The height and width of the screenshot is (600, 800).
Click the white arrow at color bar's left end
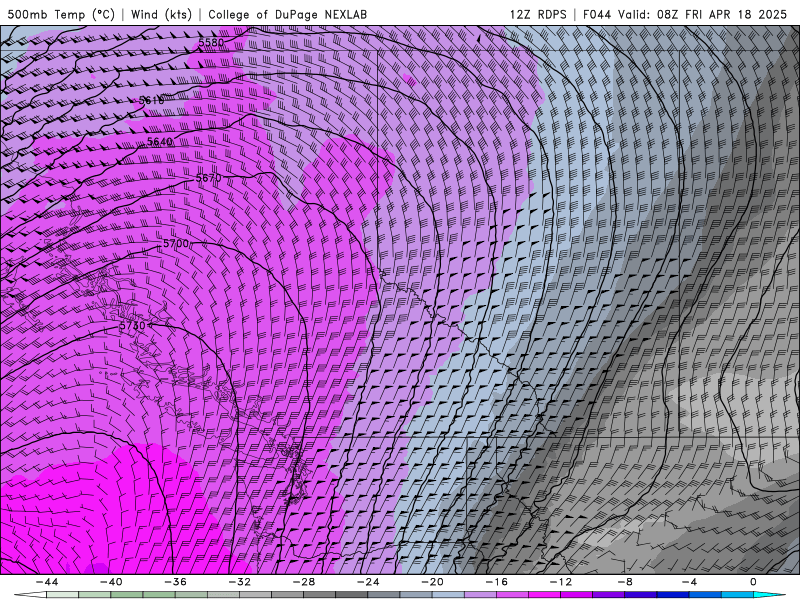coord(30,595)
